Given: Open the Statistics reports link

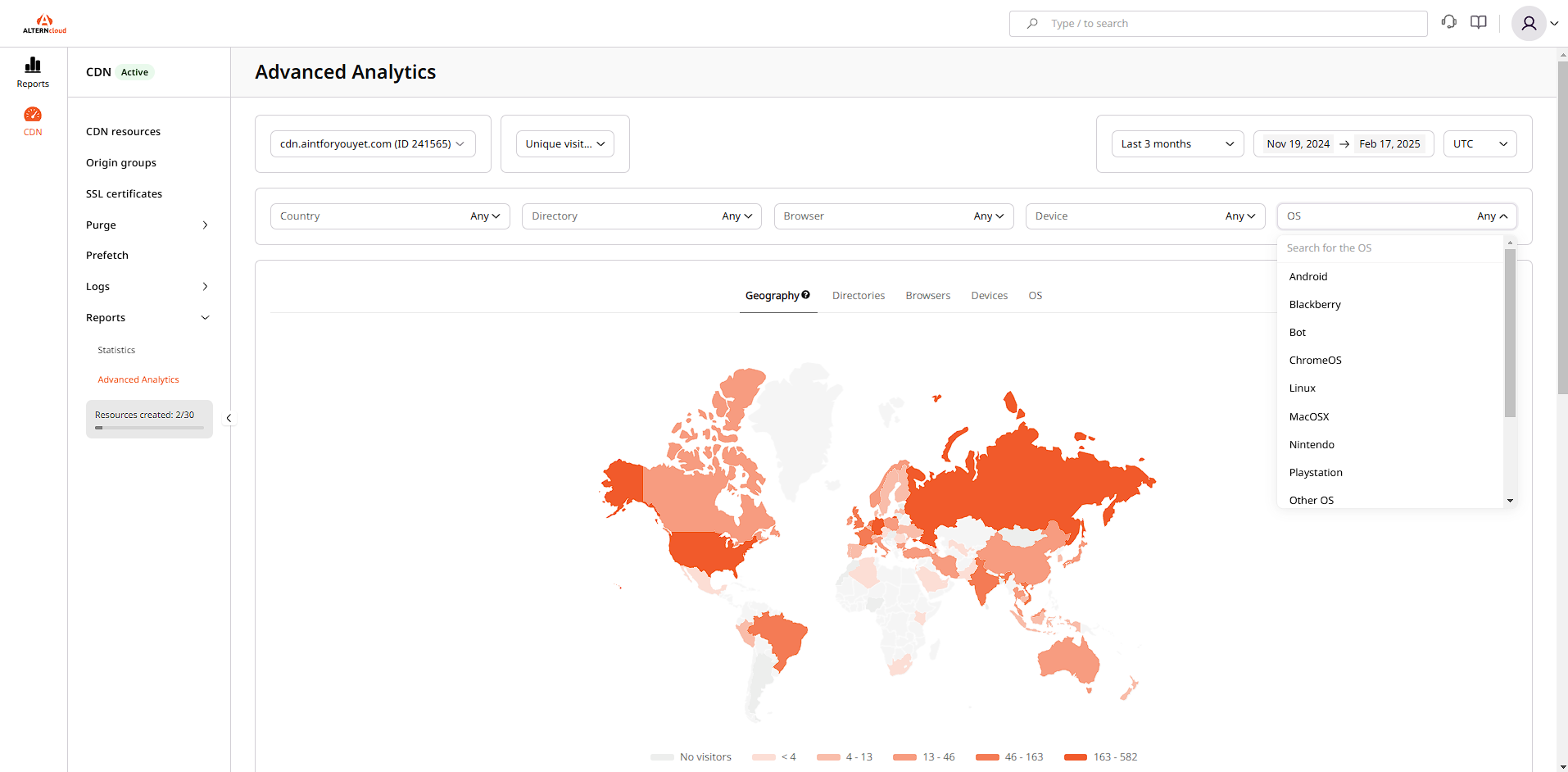Looking at the screenshot, I should click(x=116, y=350).
